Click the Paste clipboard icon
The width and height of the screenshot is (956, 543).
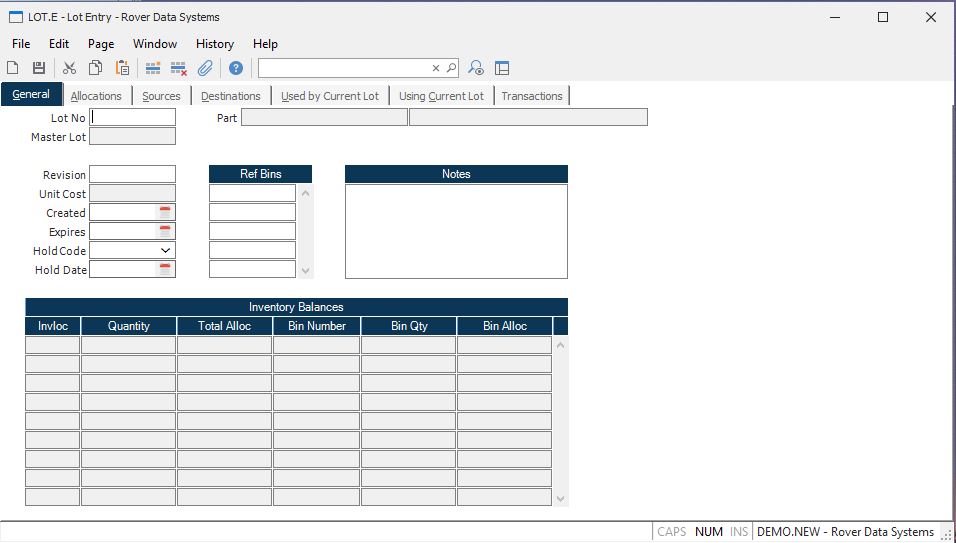(x=122, y=68)
